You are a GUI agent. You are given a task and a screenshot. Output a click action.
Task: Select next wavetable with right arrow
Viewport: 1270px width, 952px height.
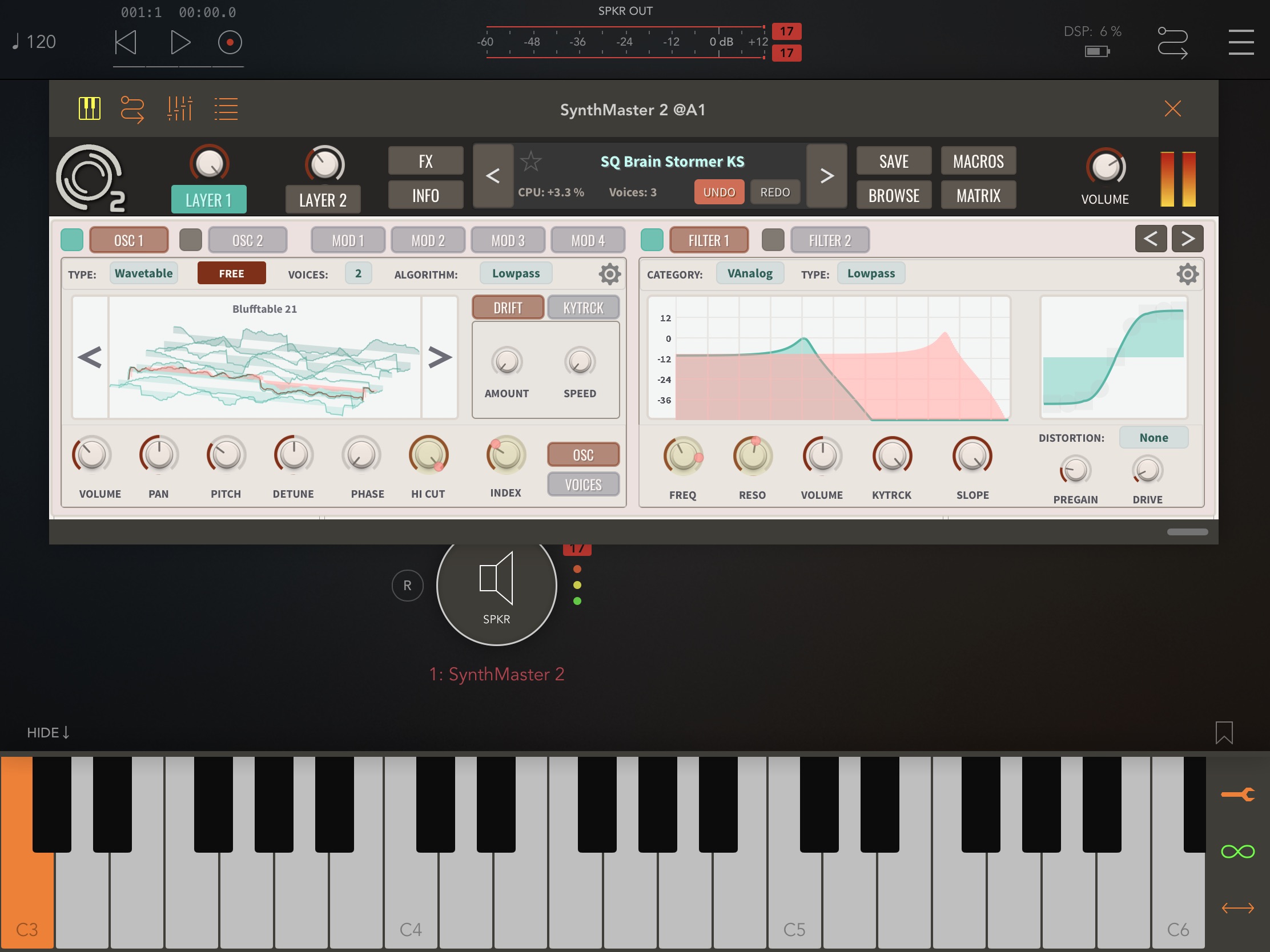440,357
